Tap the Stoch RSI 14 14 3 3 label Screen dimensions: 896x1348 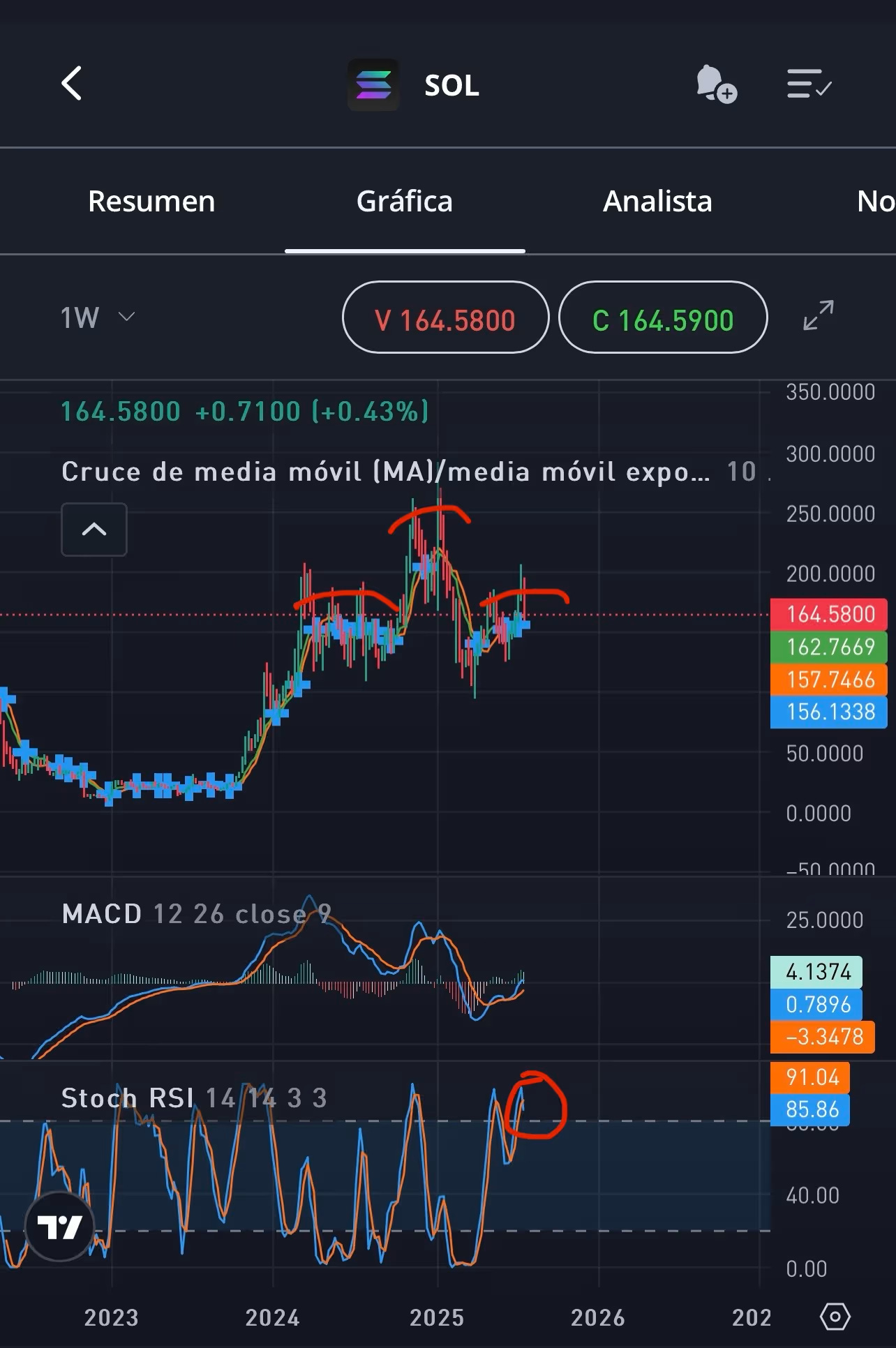pos(194,1098)
